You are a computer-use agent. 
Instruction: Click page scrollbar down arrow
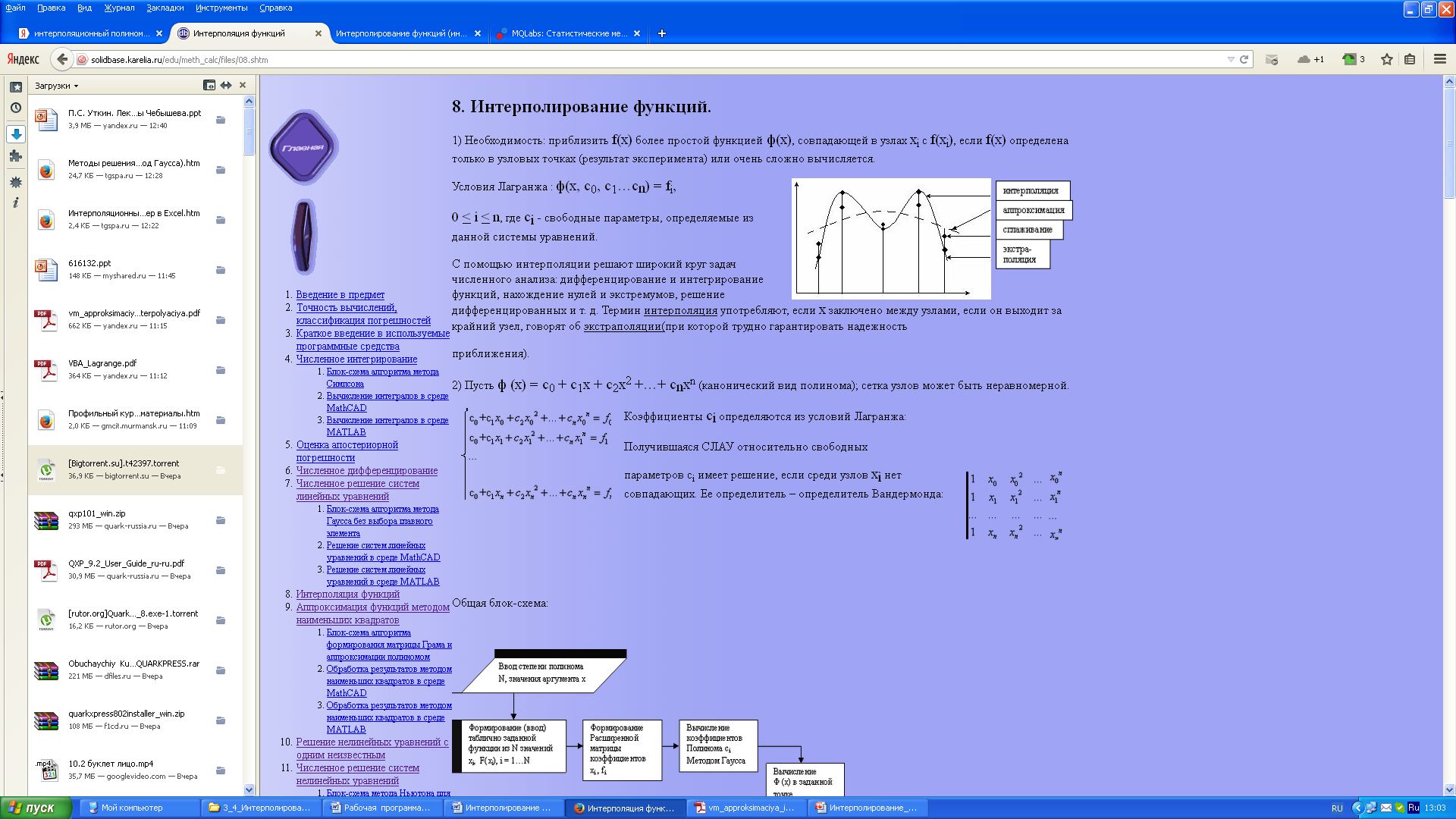1449,789
